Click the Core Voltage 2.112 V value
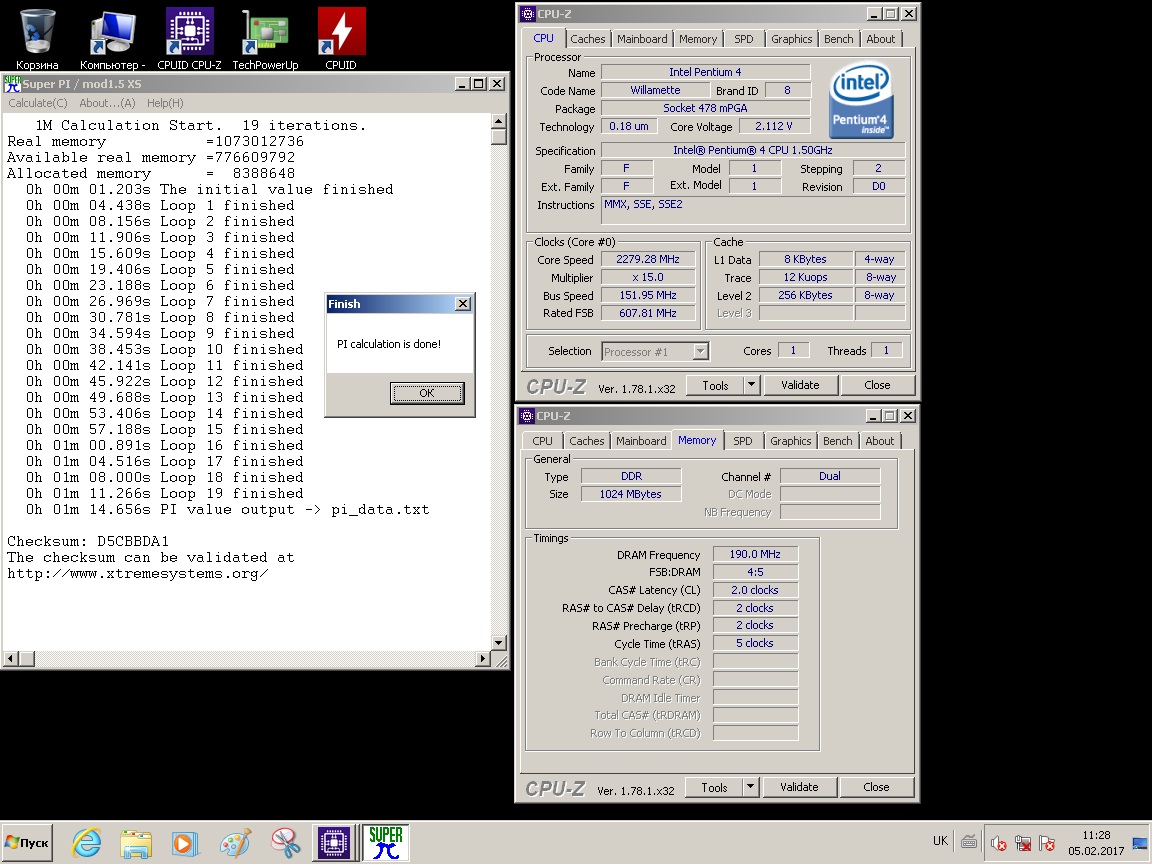Viewport: 1152px width, 864px height. pyautogui.click(x=774, y=126)
